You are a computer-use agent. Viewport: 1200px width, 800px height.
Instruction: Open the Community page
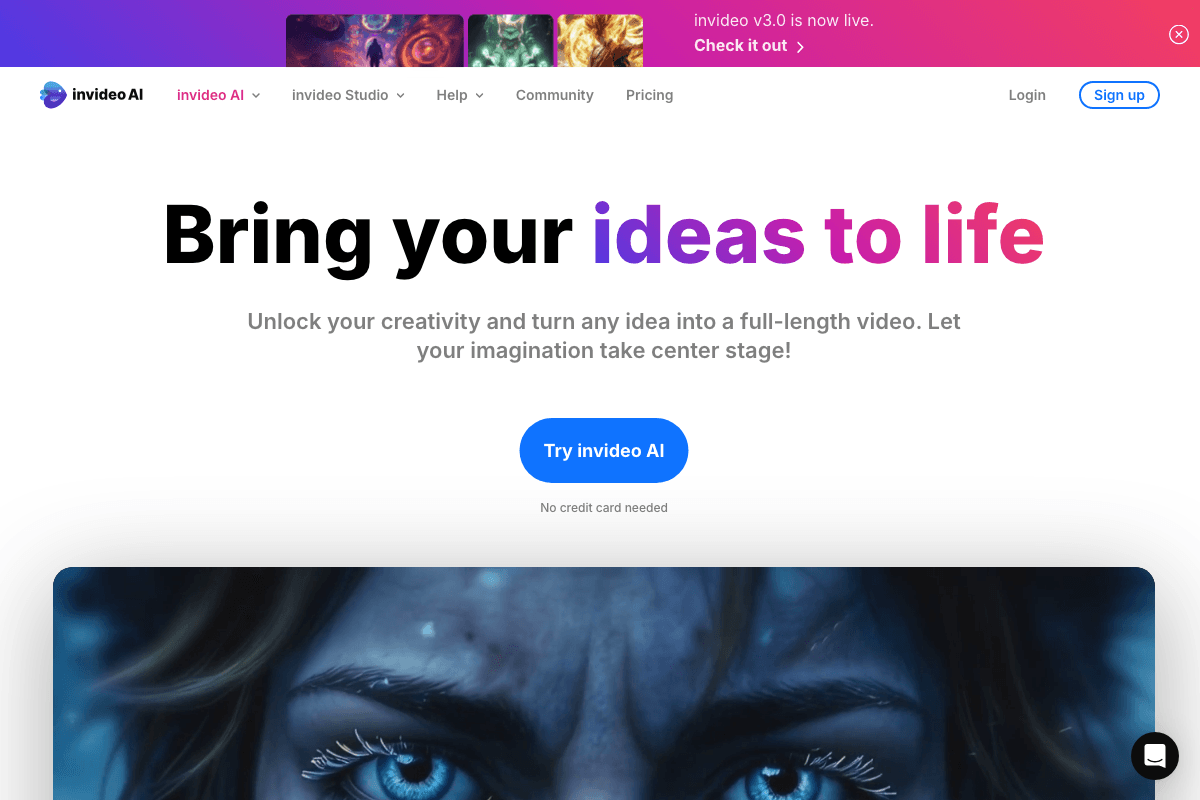pos(555,95)
